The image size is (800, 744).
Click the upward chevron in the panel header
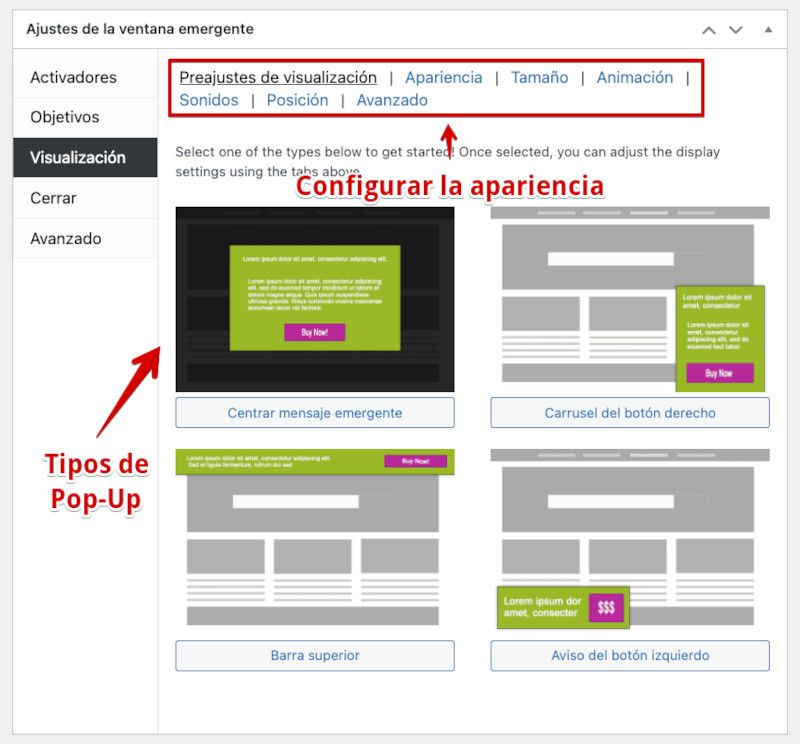click(x=710, y=30)
